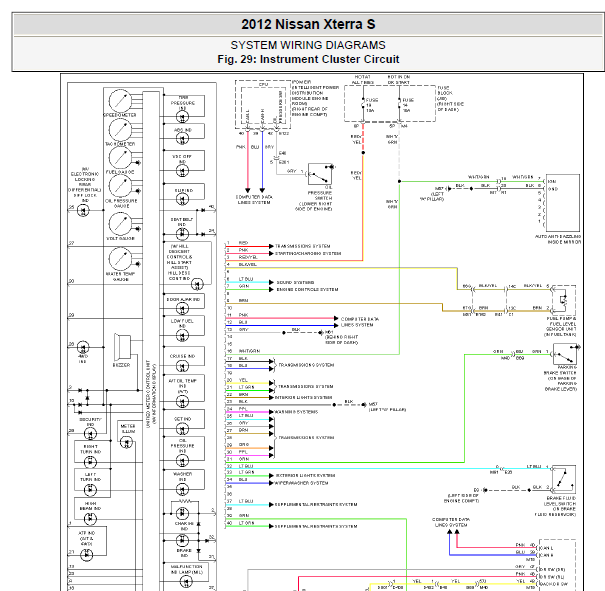Screen dimensions: 605x591
Task: Click the buzzer symbol
Action: click(x=122, y=348)
